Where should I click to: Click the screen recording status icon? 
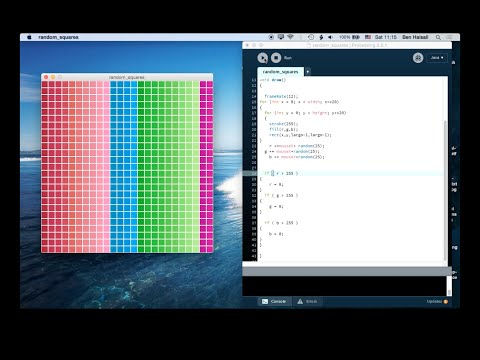click(271, 37)
